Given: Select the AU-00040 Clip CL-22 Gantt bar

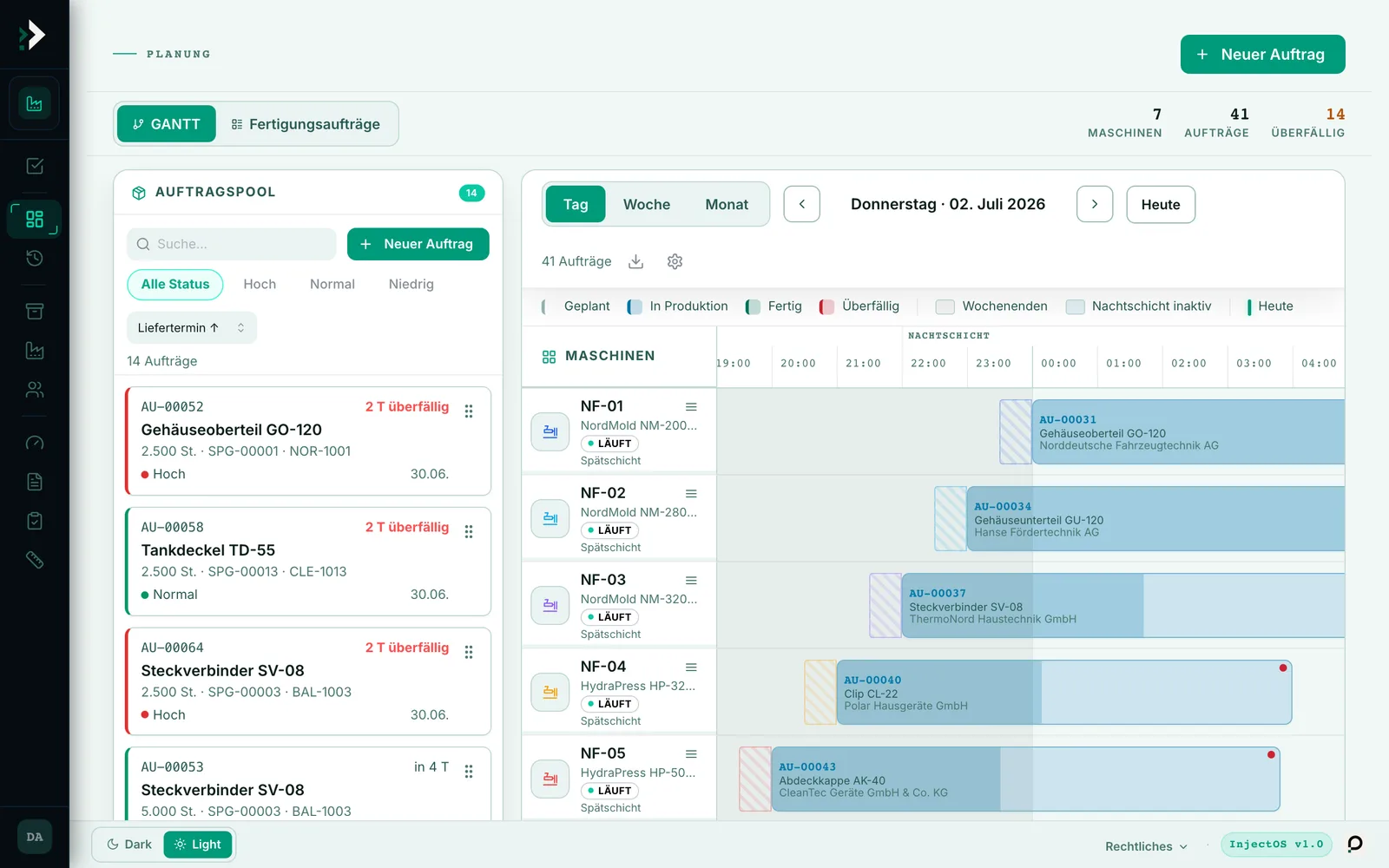Looking at the screenshot, I should (x=1064, y=692).
